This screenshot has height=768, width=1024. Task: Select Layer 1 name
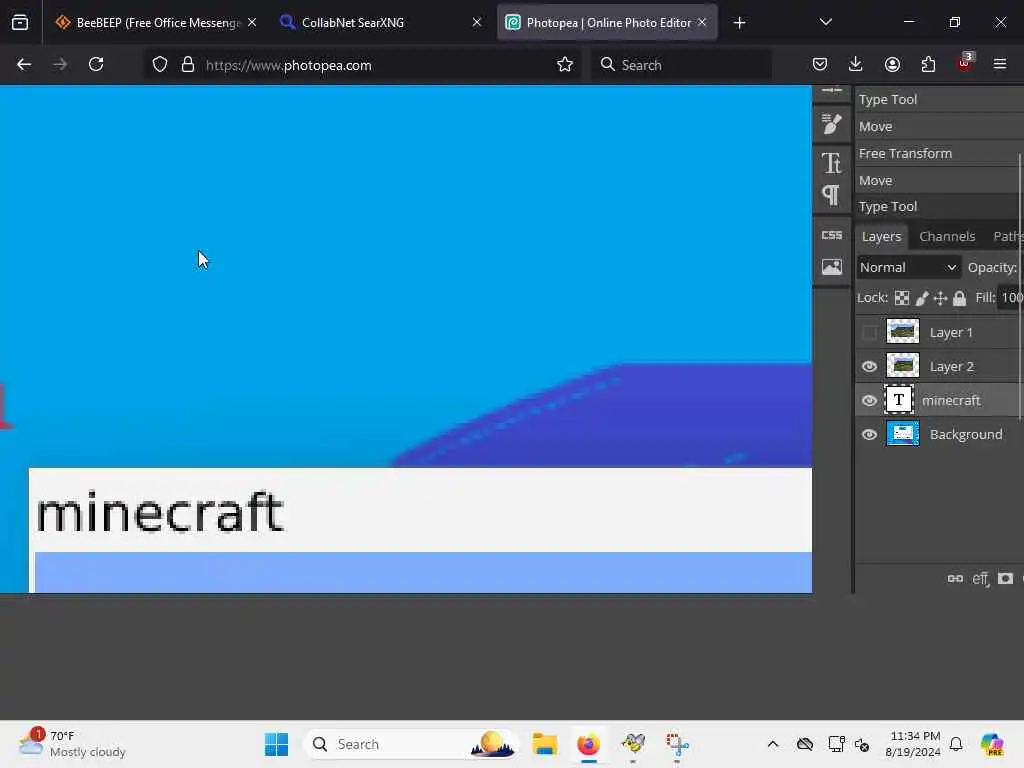click(x=951, y=332)
